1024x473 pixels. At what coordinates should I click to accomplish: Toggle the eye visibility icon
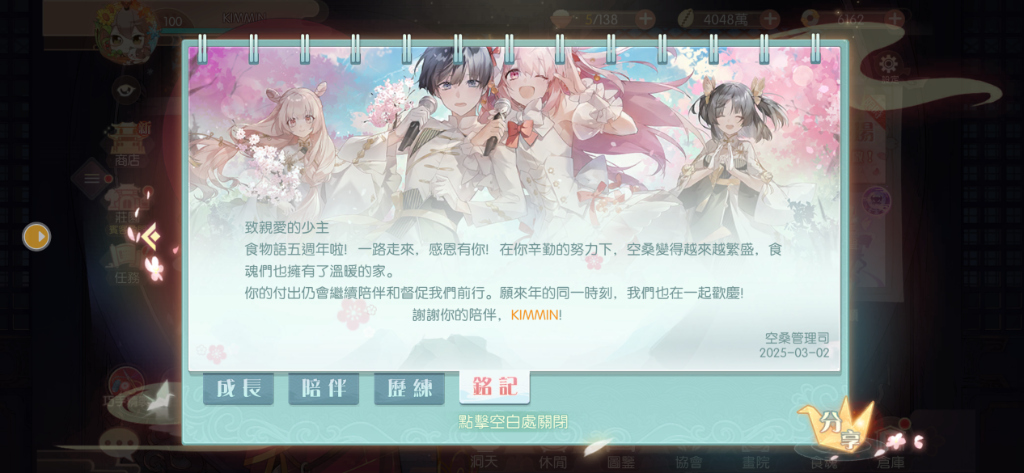tap(126, 90)
